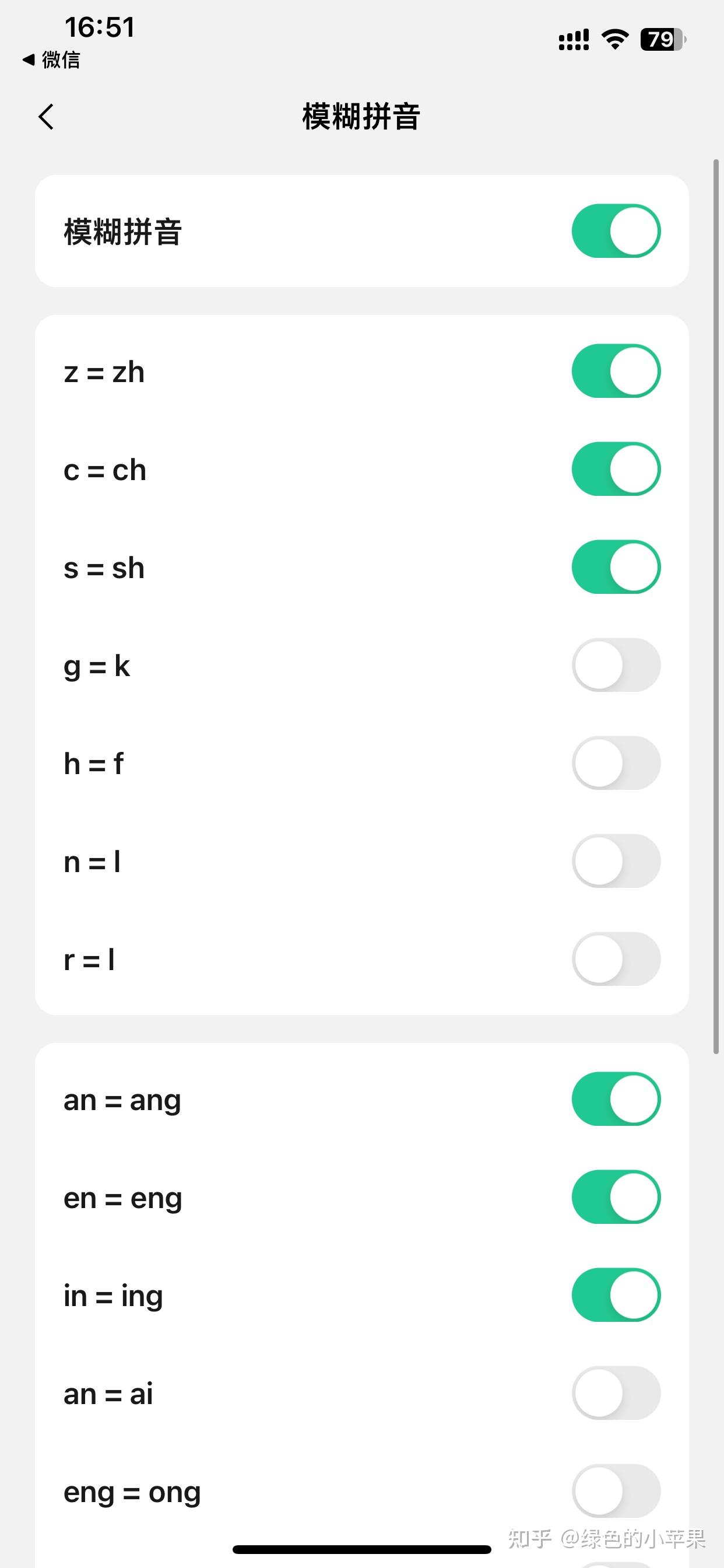Switch on r = l option
This screenshot has width=724, height=1568.
click(x=616, y=958)
